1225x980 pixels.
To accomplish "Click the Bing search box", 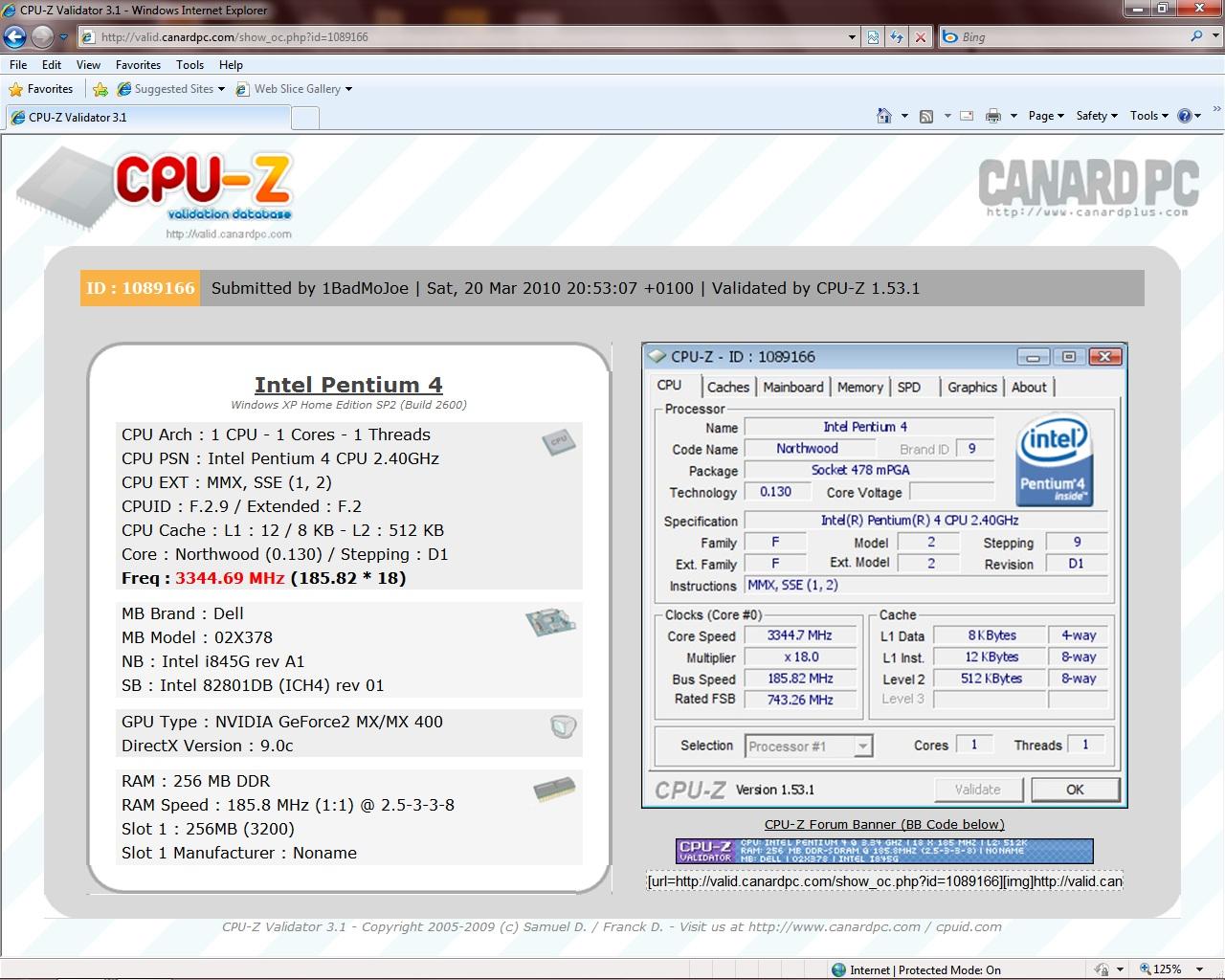I will tap(1062, 37).
